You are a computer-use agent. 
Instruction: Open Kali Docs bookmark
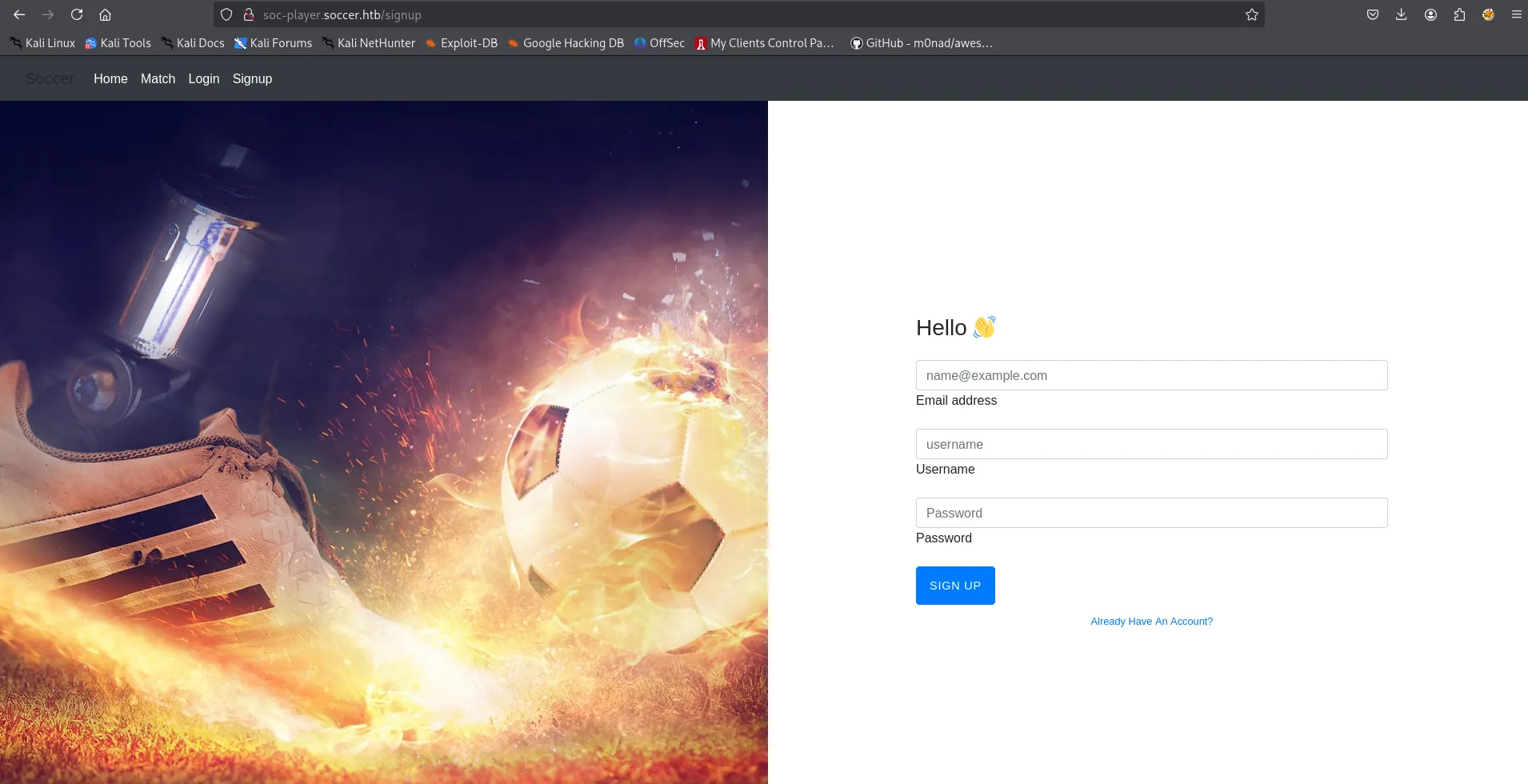pos(193,43)
